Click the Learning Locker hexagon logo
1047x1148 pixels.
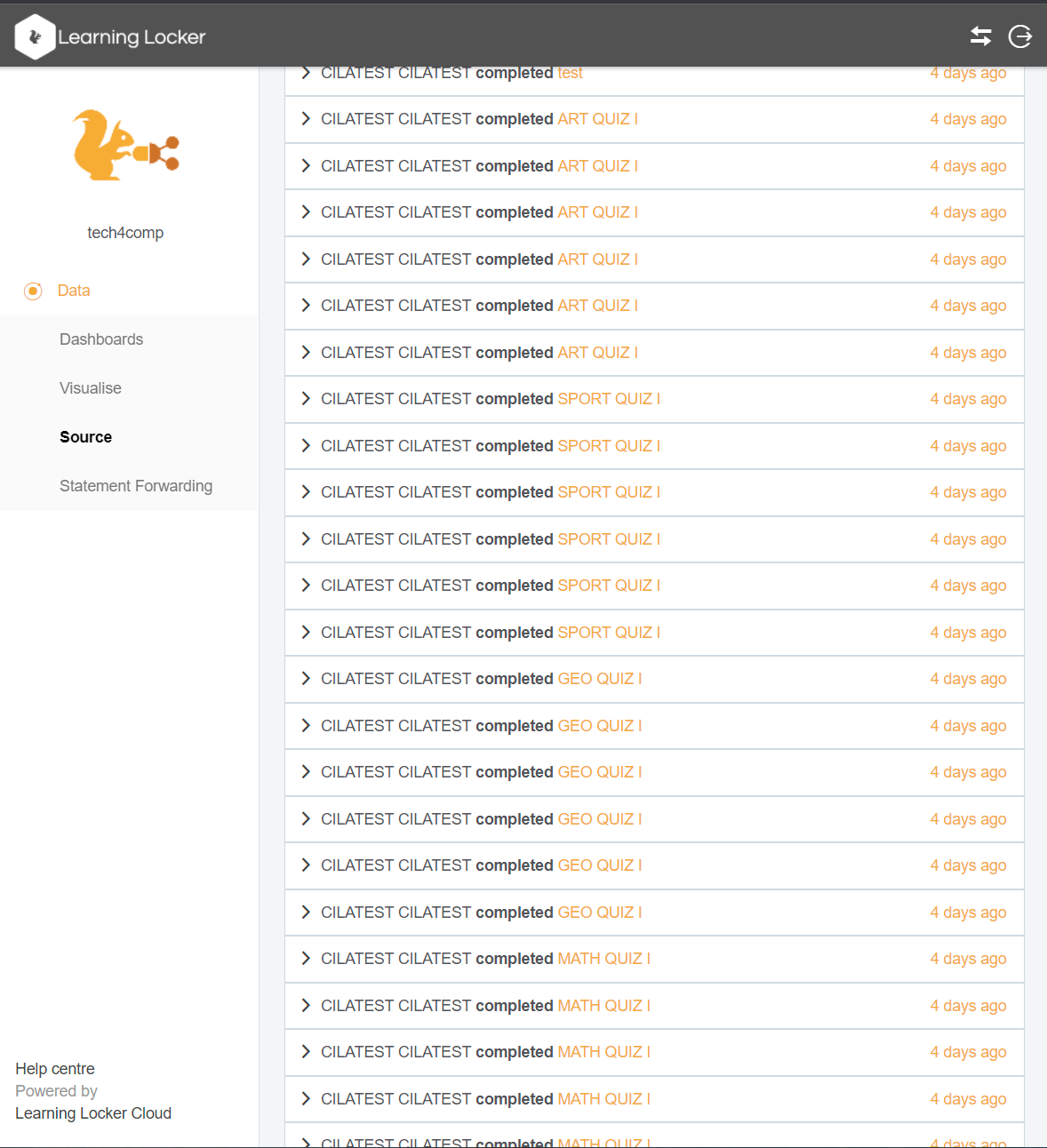(36, 36)
